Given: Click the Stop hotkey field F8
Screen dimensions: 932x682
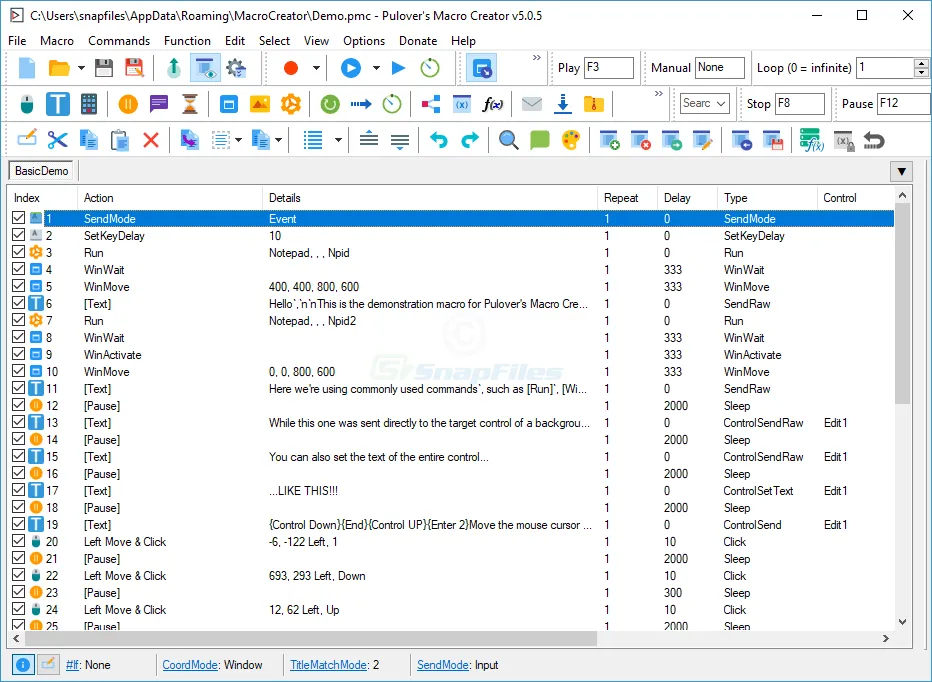Looking at the screenshot, I should tap(800, 103).
